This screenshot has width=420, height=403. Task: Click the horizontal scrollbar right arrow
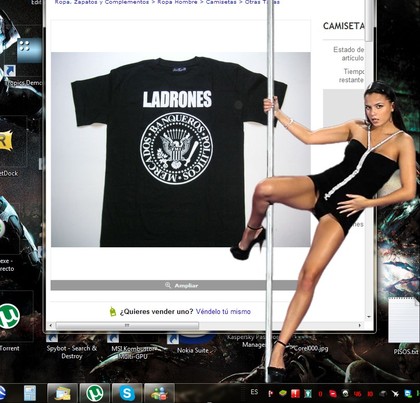[x=360, y=325]
